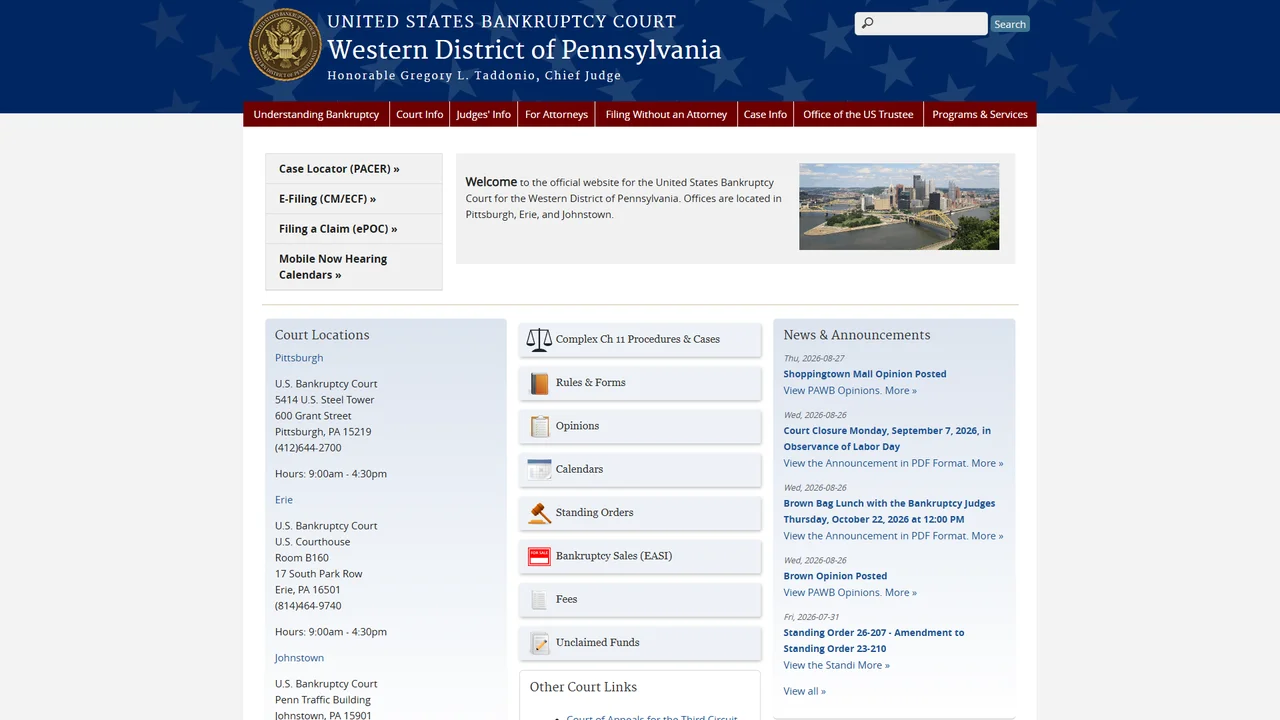1280x720 pixels.
Task: Click the calendar icon beside Calendars
Action: [540, 469]
